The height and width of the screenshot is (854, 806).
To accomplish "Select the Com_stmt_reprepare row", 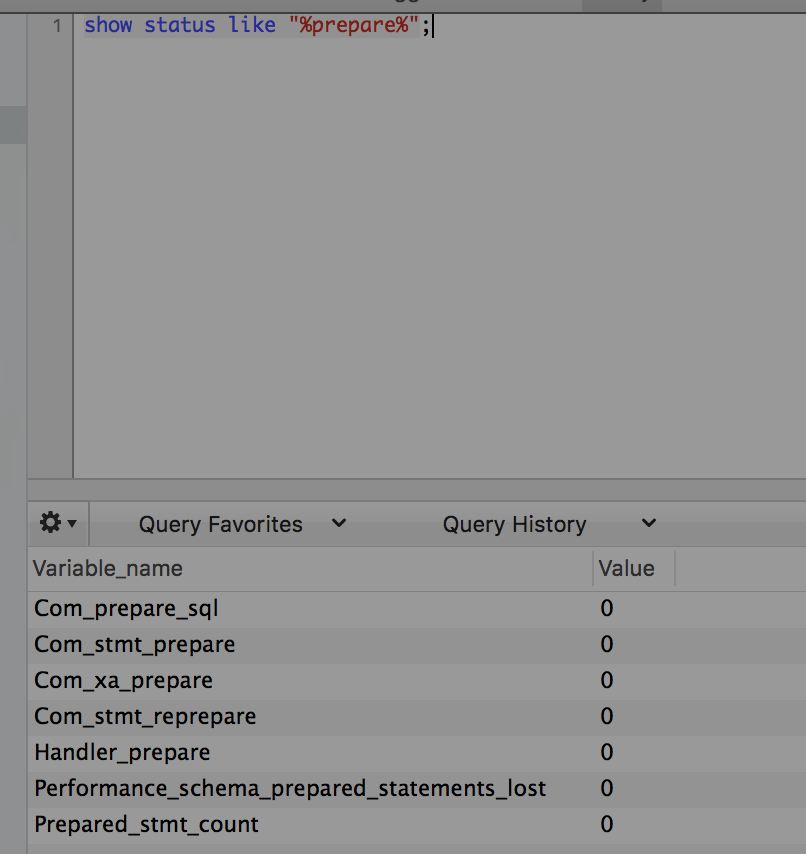I will click(417, 716).
